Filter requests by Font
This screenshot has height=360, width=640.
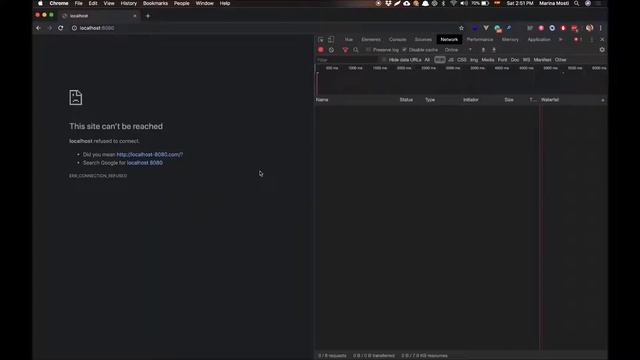tap(502, 60)
